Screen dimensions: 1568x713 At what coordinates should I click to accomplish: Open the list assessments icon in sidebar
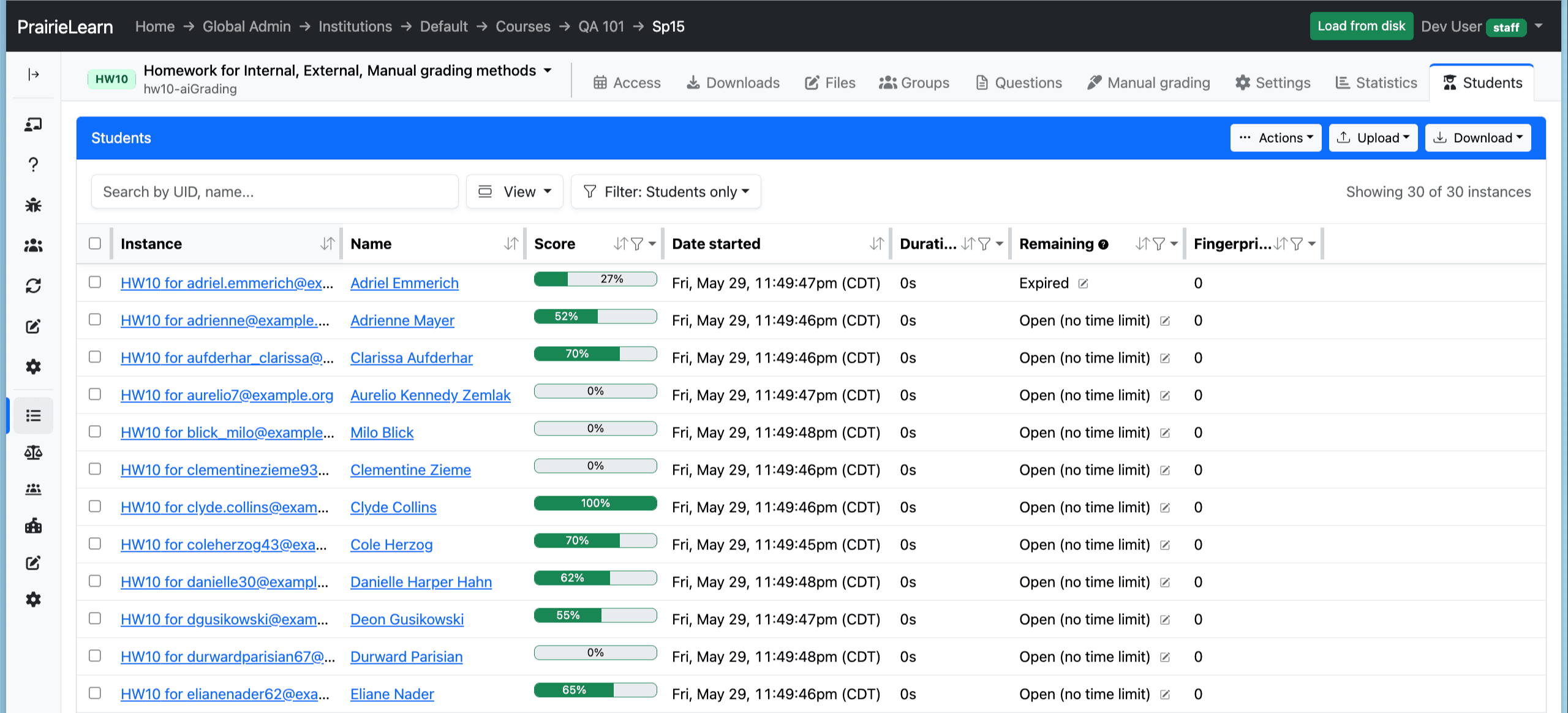pyautogui.click(x=34, y=416)
